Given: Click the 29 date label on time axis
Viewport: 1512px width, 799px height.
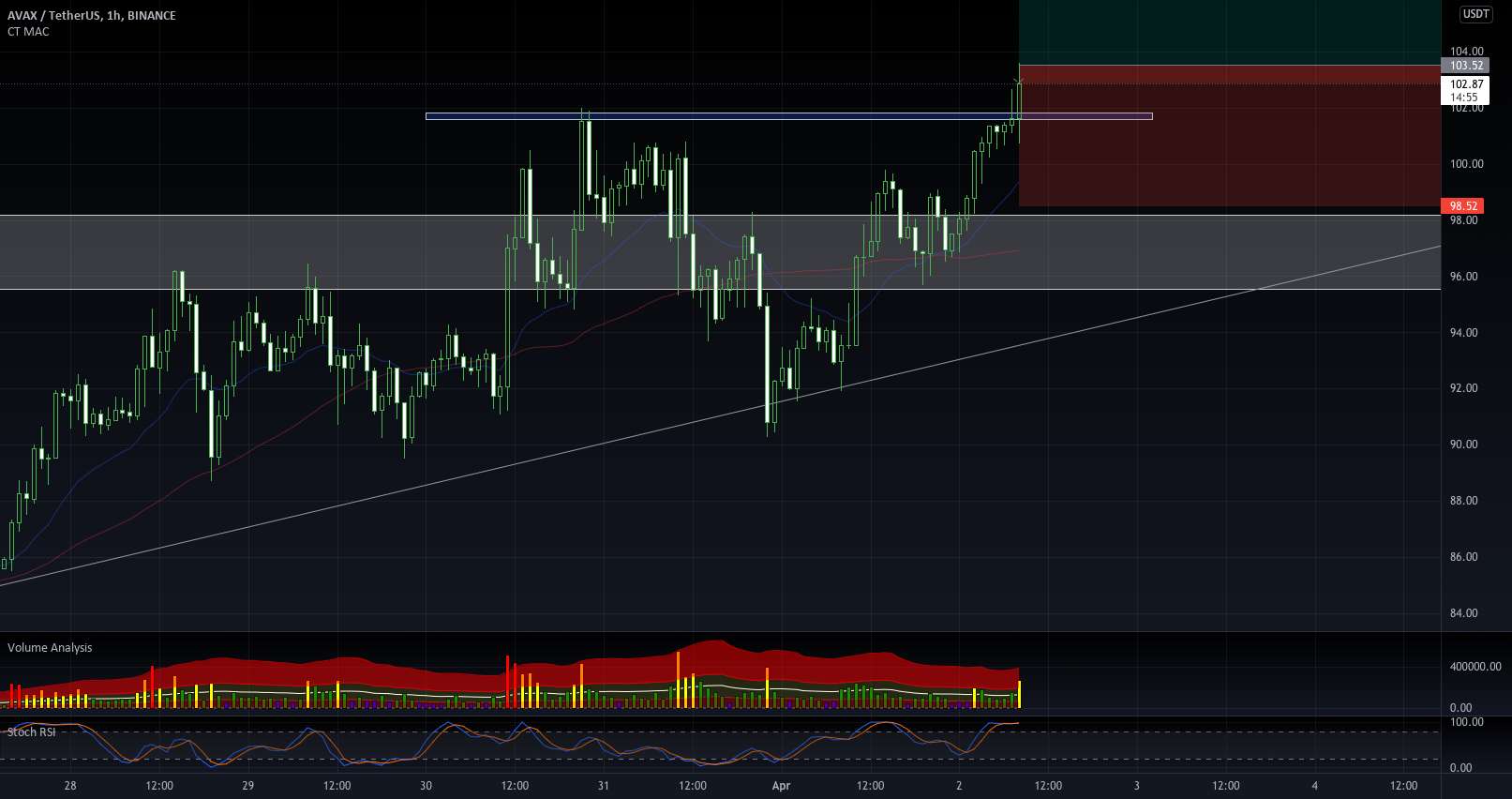Looking at the screenshot, I should pyautogui.click(x=247, y=786).
